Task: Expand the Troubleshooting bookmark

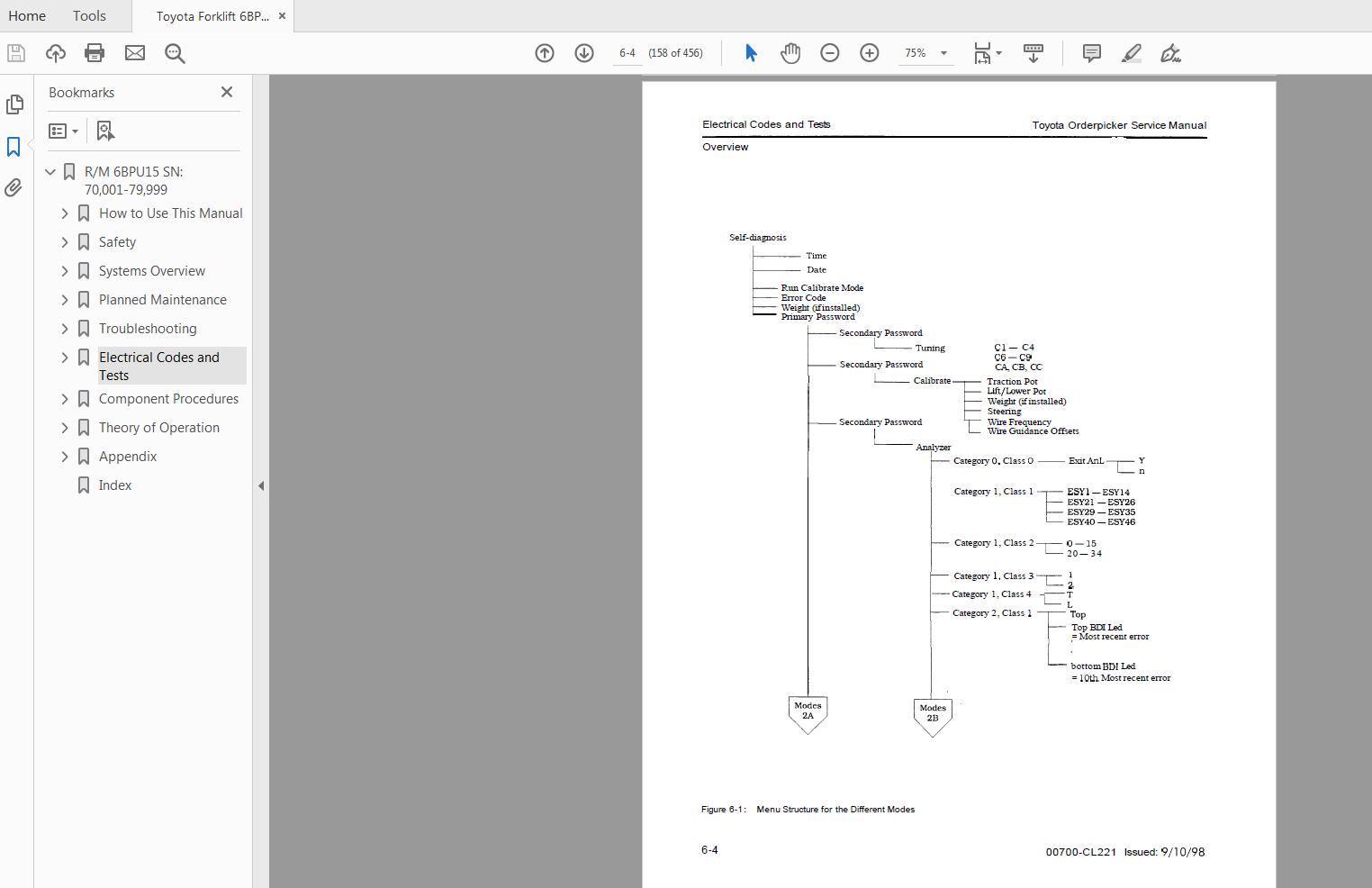Action: pyautogui.click(x=65, y=328)
